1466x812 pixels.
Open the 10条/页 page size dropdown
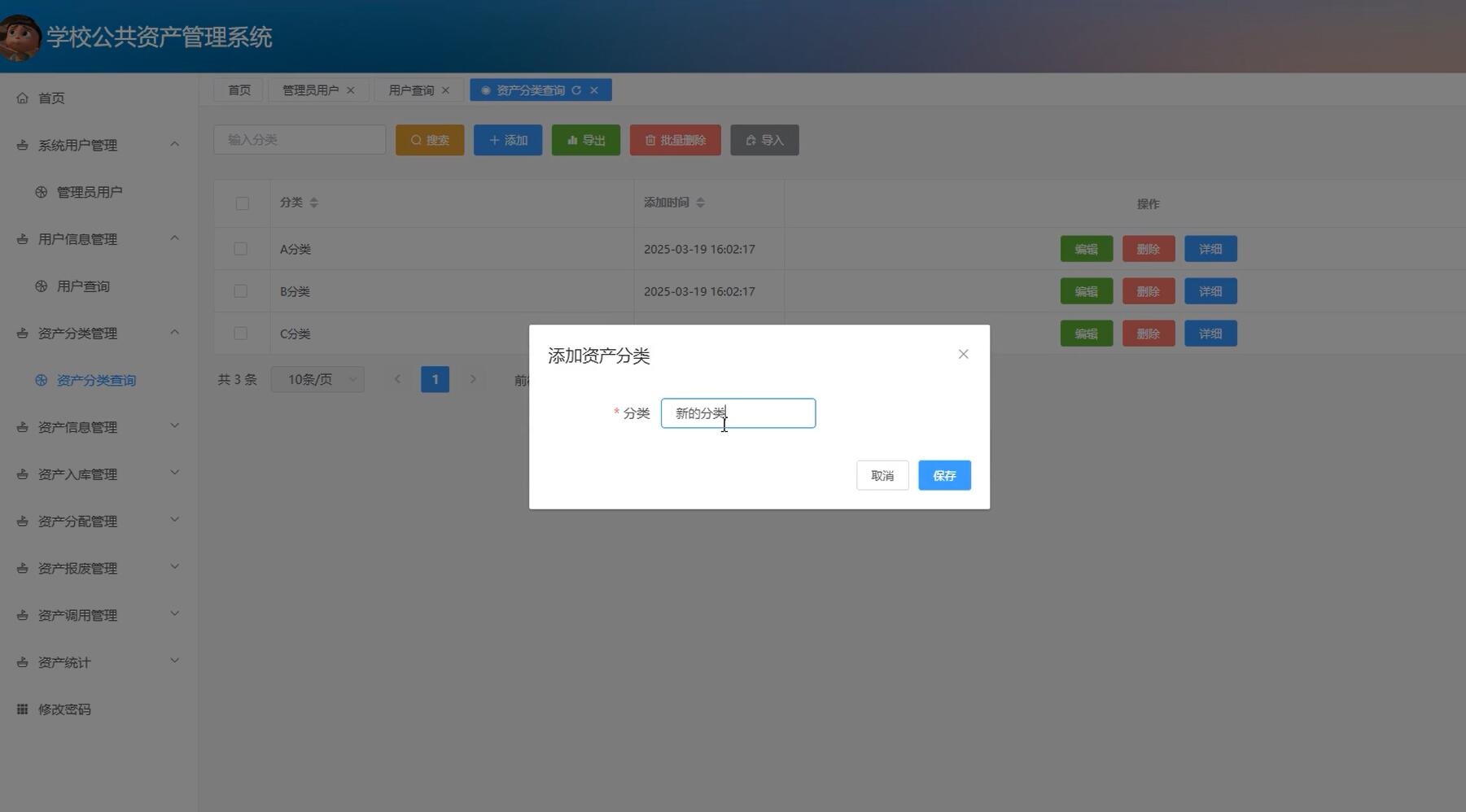317,378
